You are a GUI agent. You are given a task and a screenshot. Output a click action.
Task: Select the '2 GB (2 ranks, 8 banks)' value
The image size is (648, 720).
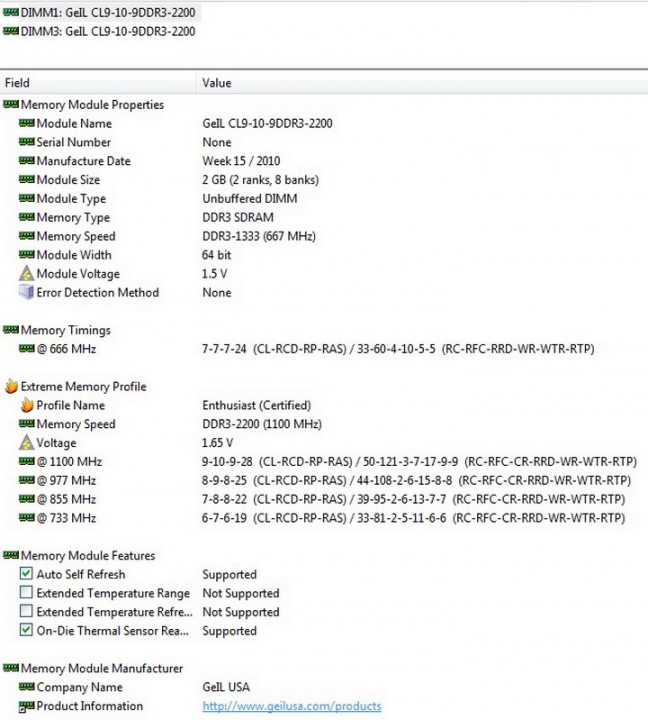tap(260, 180)
